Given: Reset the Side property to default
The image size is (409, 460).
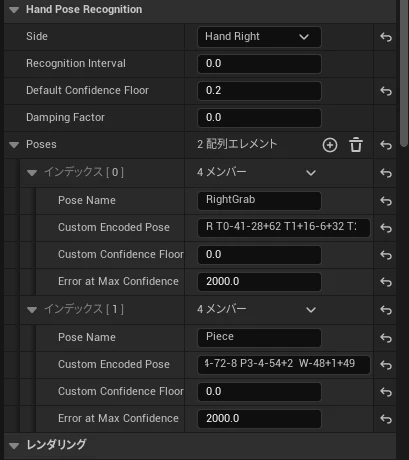Looking at the screenshot, I should 386,37.
